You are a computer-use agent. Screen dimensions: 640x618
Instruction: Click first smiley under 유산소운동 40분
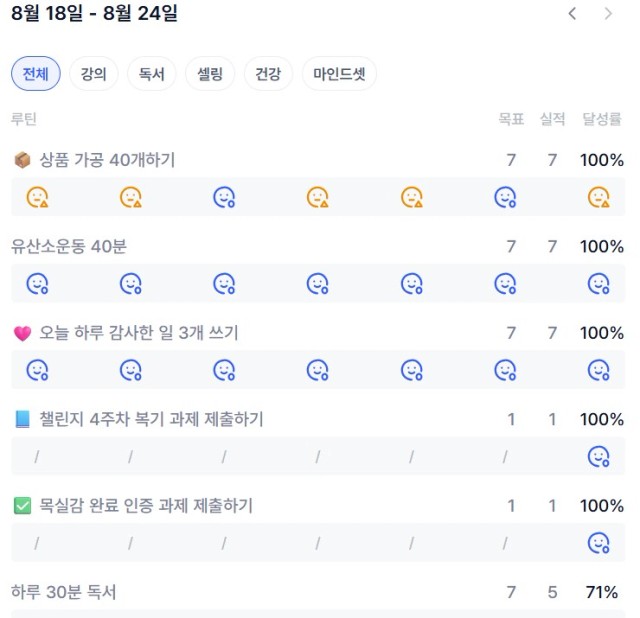37,284
